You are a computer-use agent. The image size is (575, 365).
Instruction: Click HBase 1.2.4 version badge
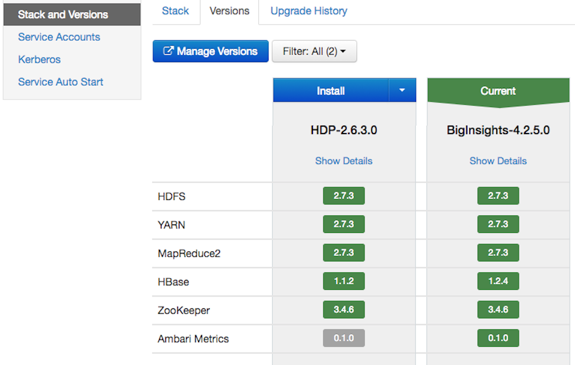click(498, 281)
